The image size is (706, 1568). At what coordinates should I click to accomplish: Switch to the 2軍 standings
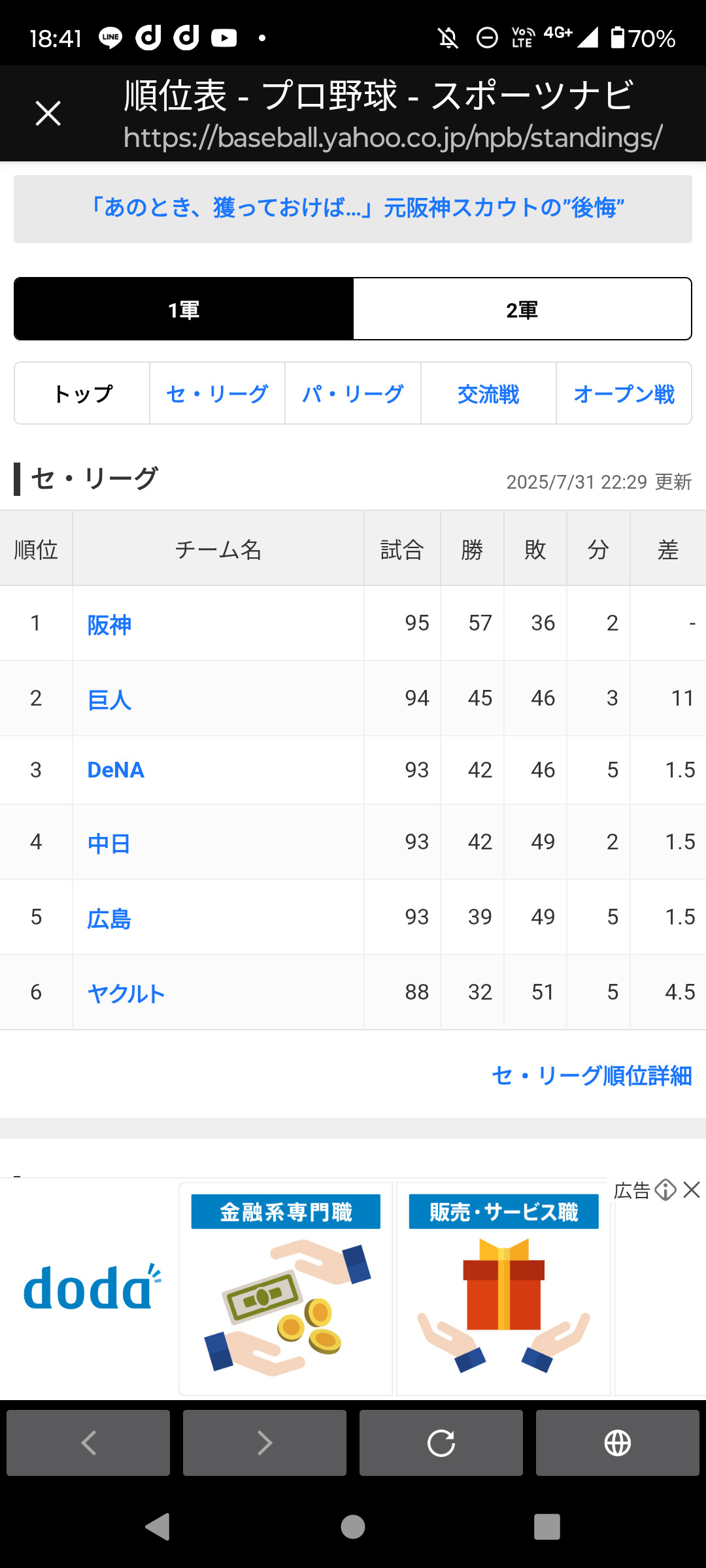coord(522,309)
